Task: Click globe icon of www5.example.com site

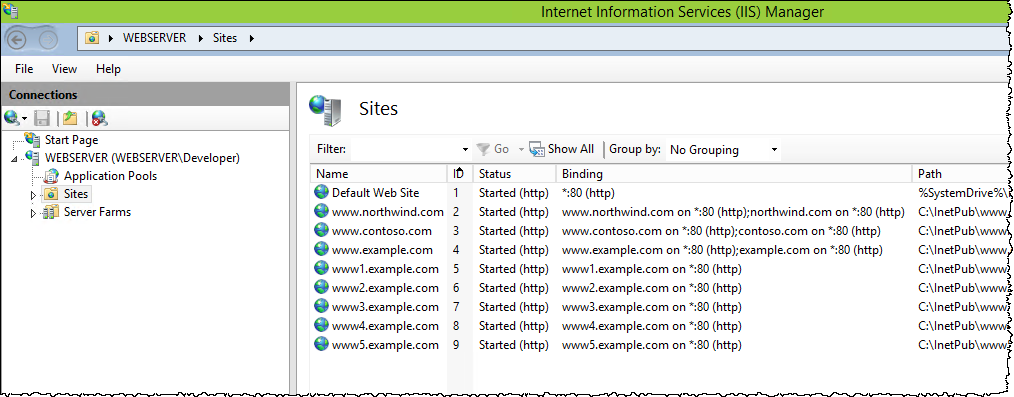Action: [x=321, y=345]
